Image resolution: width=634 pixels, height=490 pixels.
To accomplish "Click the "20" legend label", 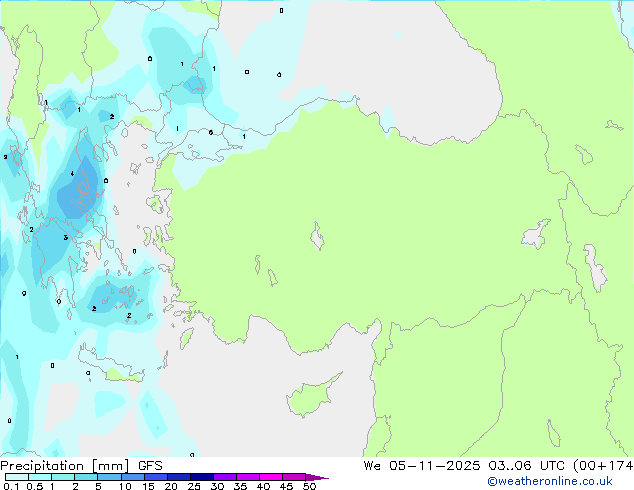I will coord(171,486).
